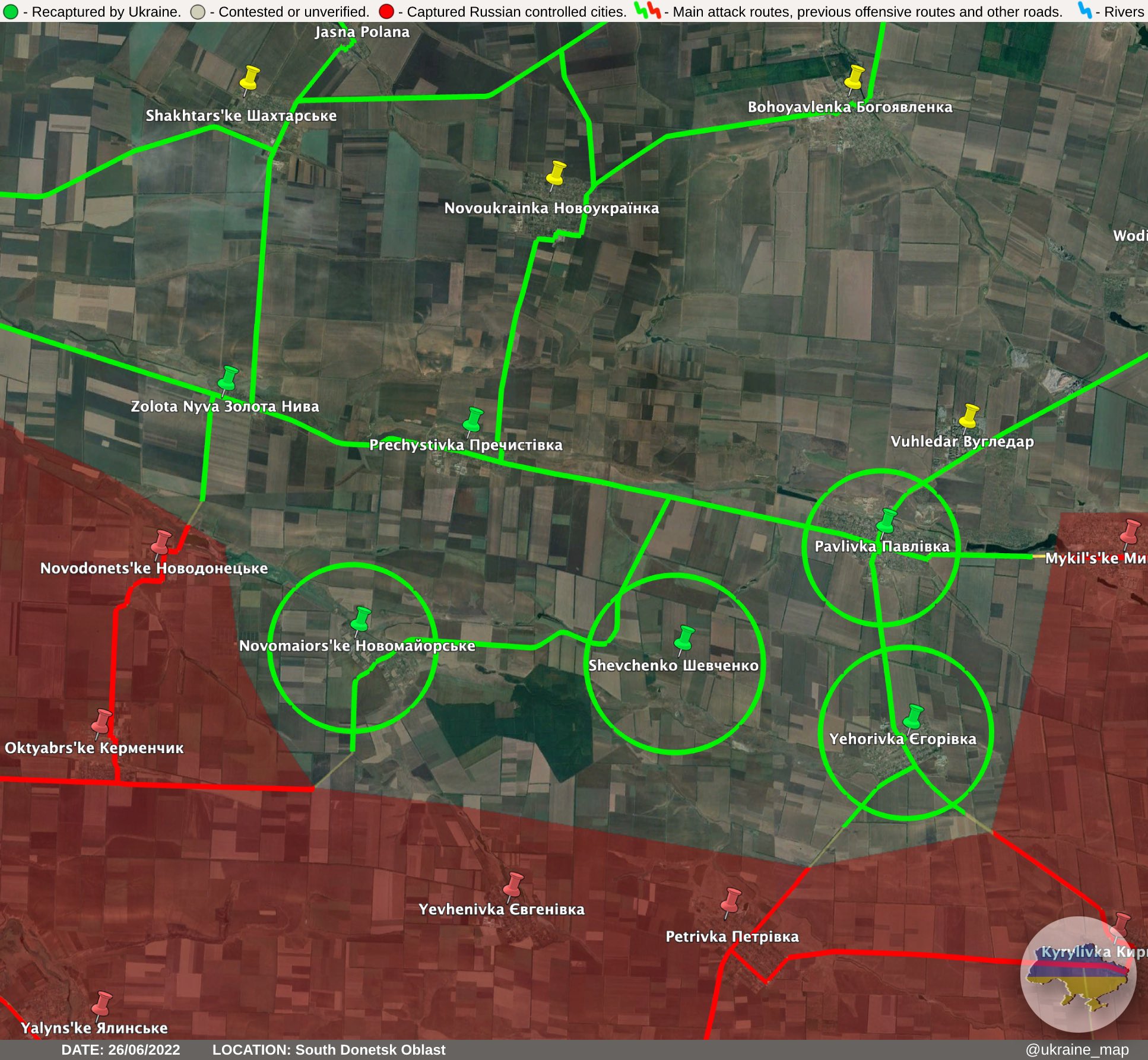Viewport: 1148px width, 1060px height.
Task: Click the red pin at Novodonets'ke
Action: coord(161,542)
